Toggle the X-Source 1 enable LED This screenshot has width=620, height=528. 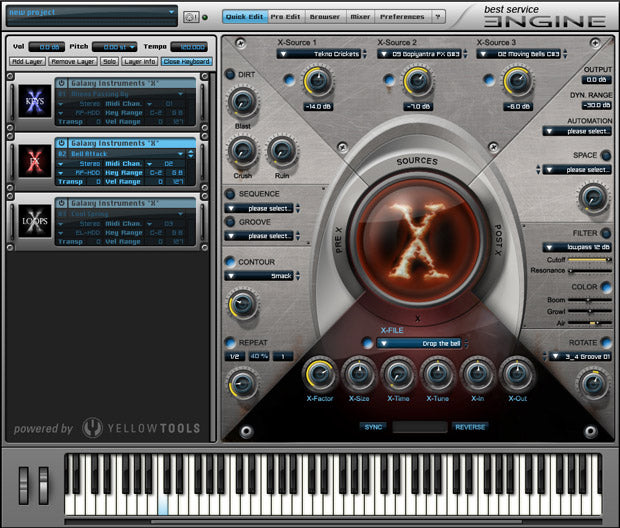[289, 79]
